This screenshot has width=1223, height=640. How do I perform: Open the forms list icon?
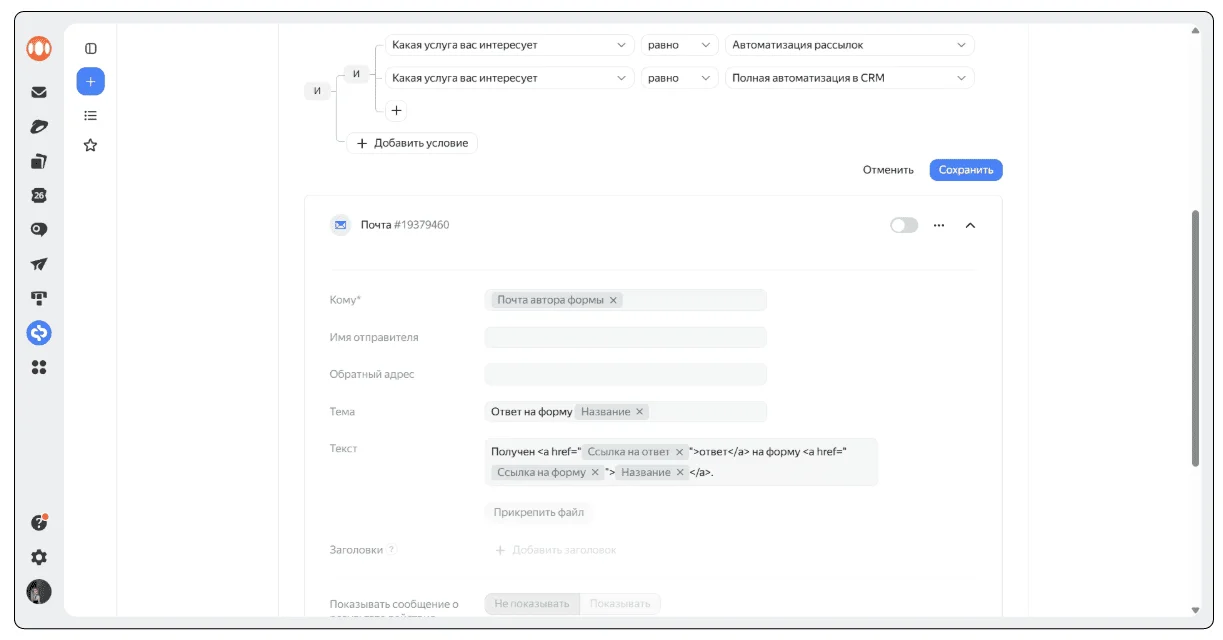pyautogui.click(x=90, y=115)
